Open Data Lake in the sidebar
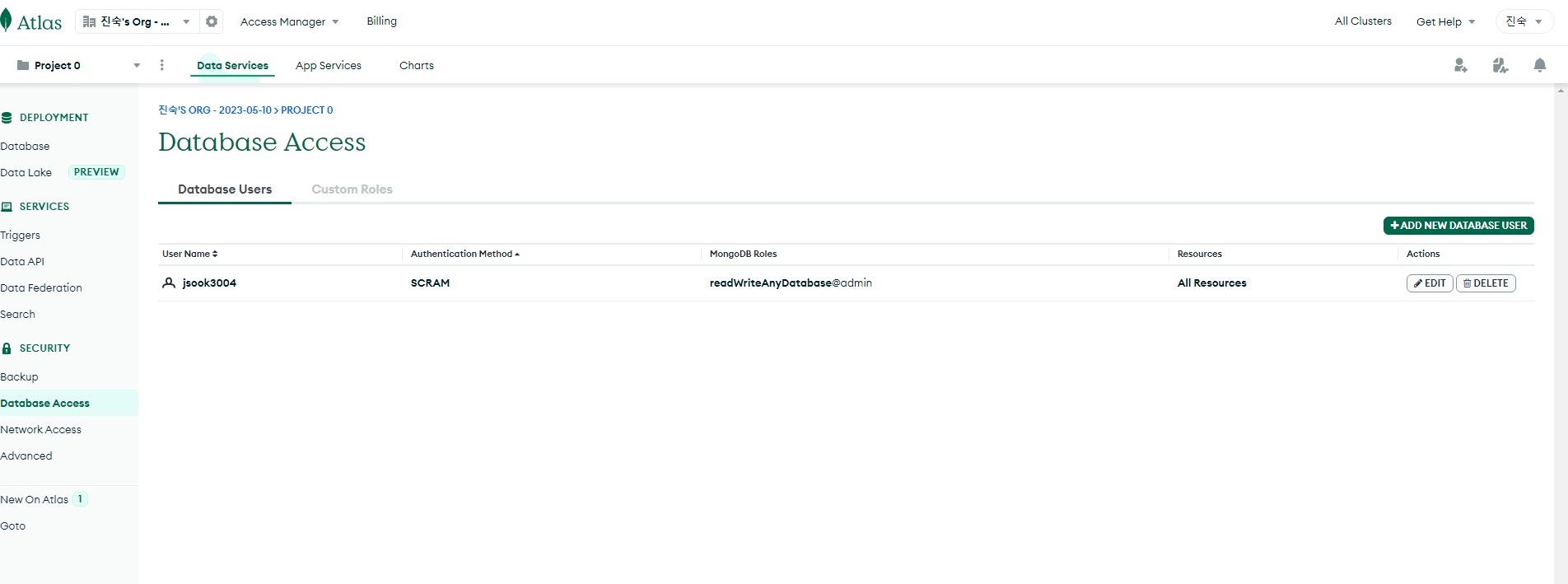The height and width of the screenshot is (584, 1568). (x=26, y=172)
